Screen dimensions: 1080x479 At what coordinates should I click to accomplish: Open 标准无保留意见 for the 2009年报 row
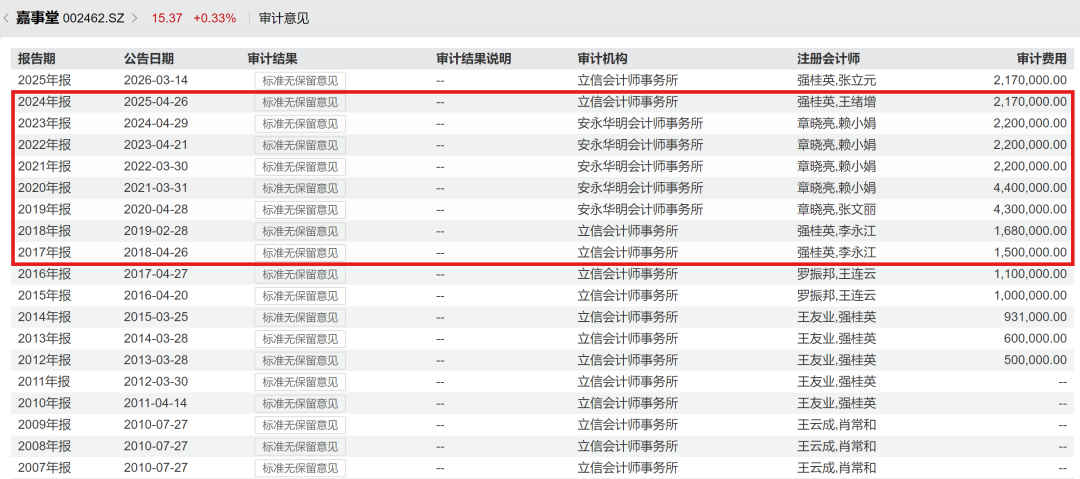coord(300,424)
